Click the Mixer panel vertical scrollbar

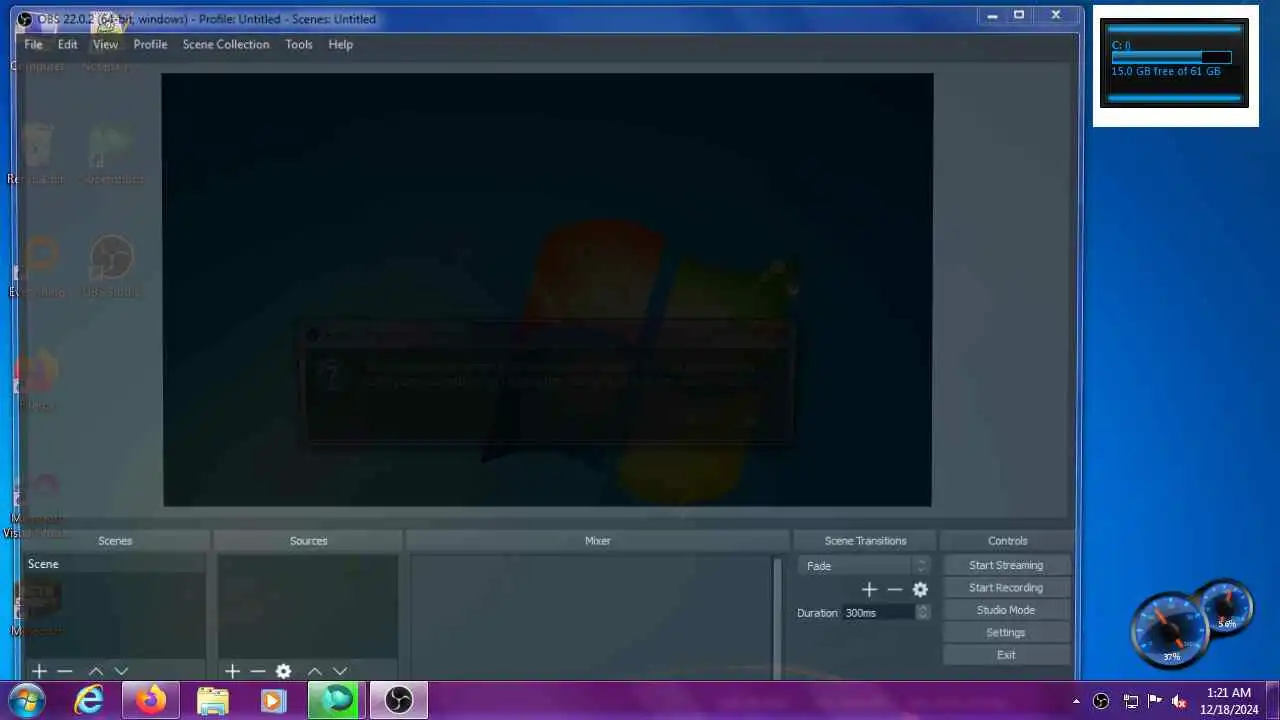point(778,618)
